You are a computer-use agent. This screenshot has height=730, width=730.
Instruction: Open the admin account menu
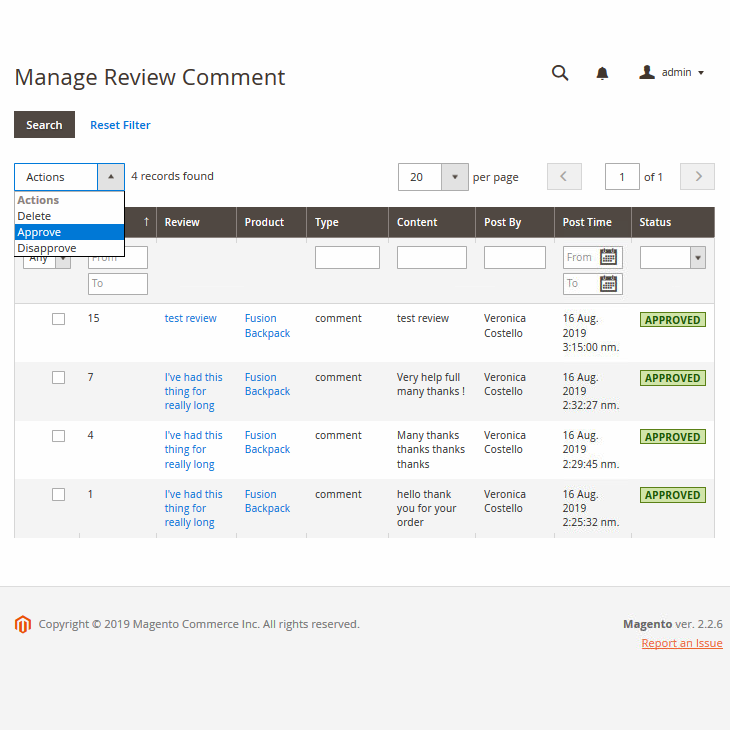672,73
